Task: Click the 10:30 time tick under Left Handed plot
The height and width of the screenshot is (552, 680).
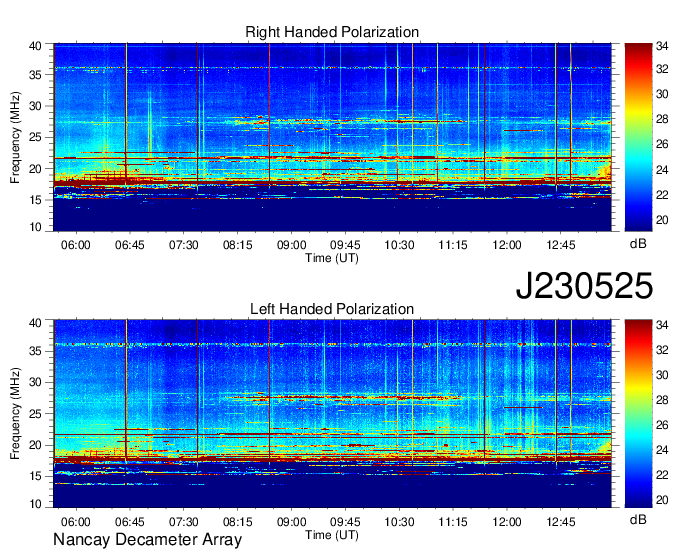Action: coord(399,522)
